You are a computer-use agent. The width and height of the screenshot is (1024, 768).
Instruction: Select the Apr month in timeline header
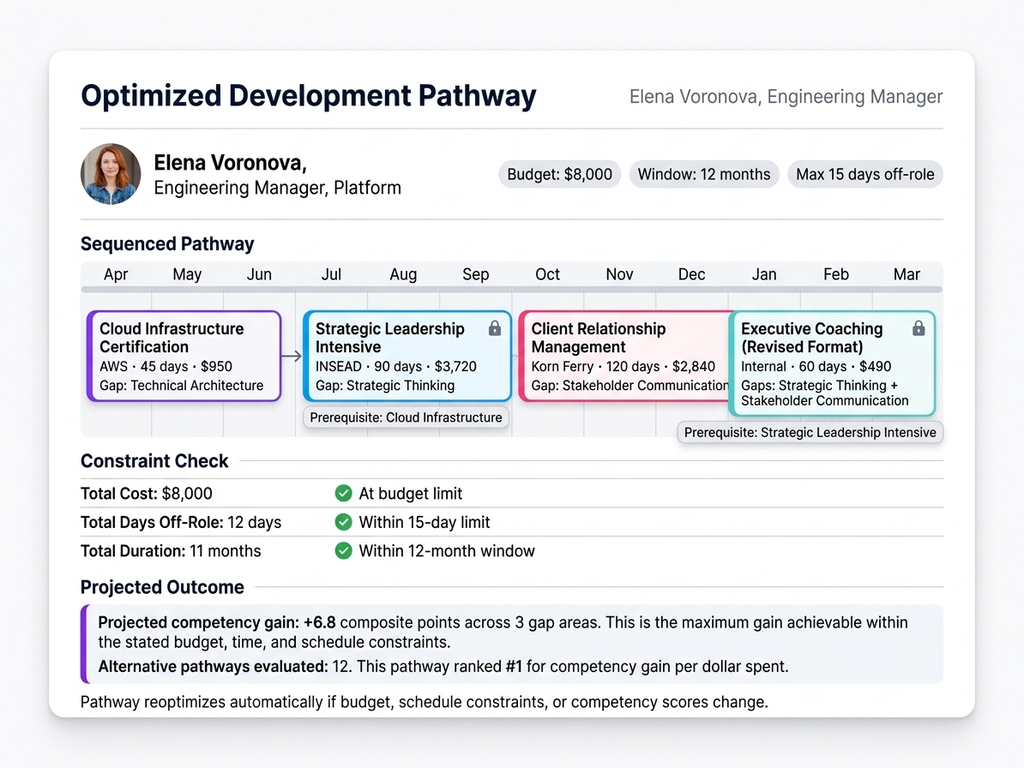coord(116,274)
